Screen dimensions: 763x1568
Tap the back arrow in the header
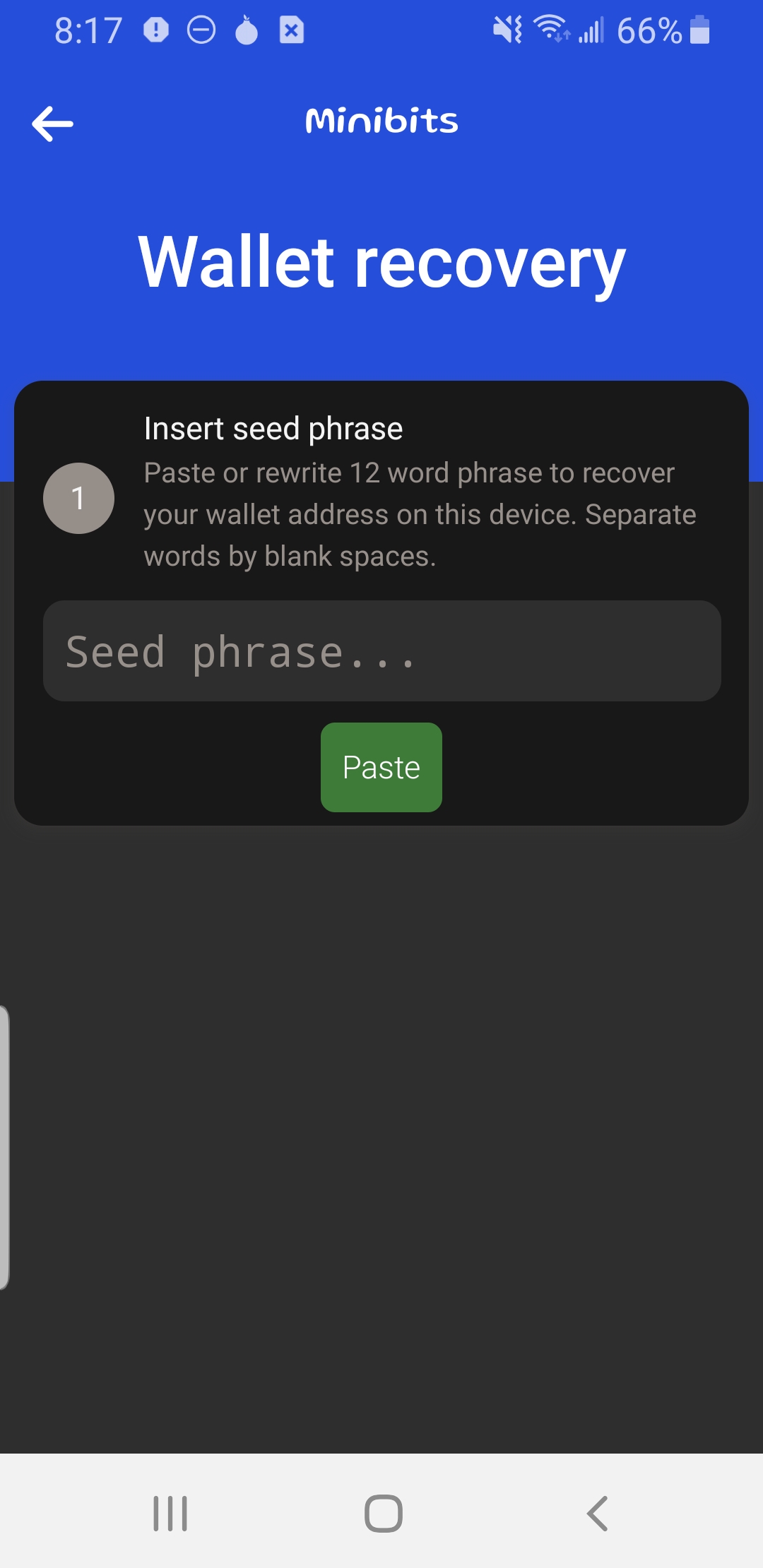(x=53, y=124)
